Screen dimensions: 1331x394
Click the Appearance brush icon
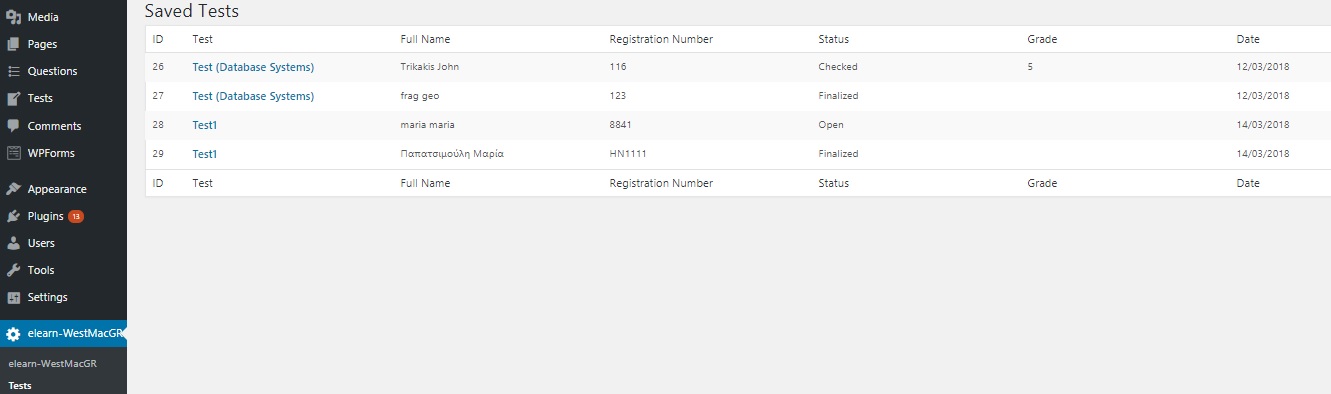click(13, 189)
